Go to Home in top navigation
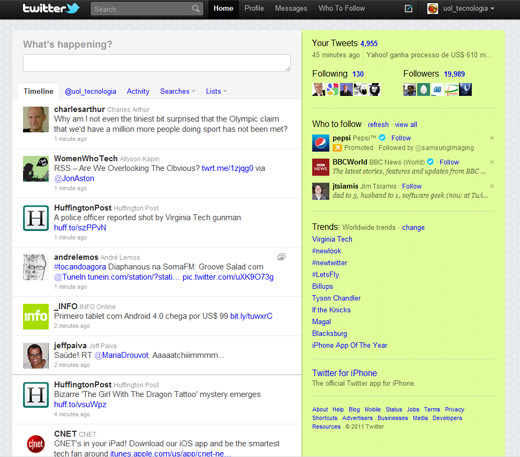This screenshot has width=520, height=457. pyautogui.click(x=223, y=8)
